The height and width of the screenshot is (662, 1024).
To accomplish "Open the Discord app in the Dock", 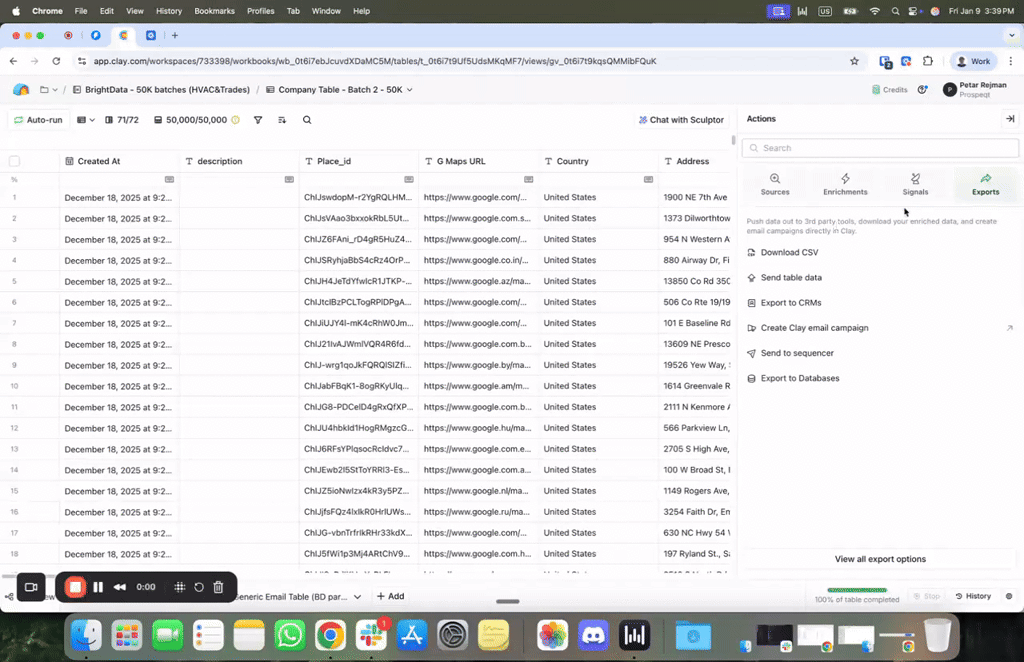I will 593,634.
